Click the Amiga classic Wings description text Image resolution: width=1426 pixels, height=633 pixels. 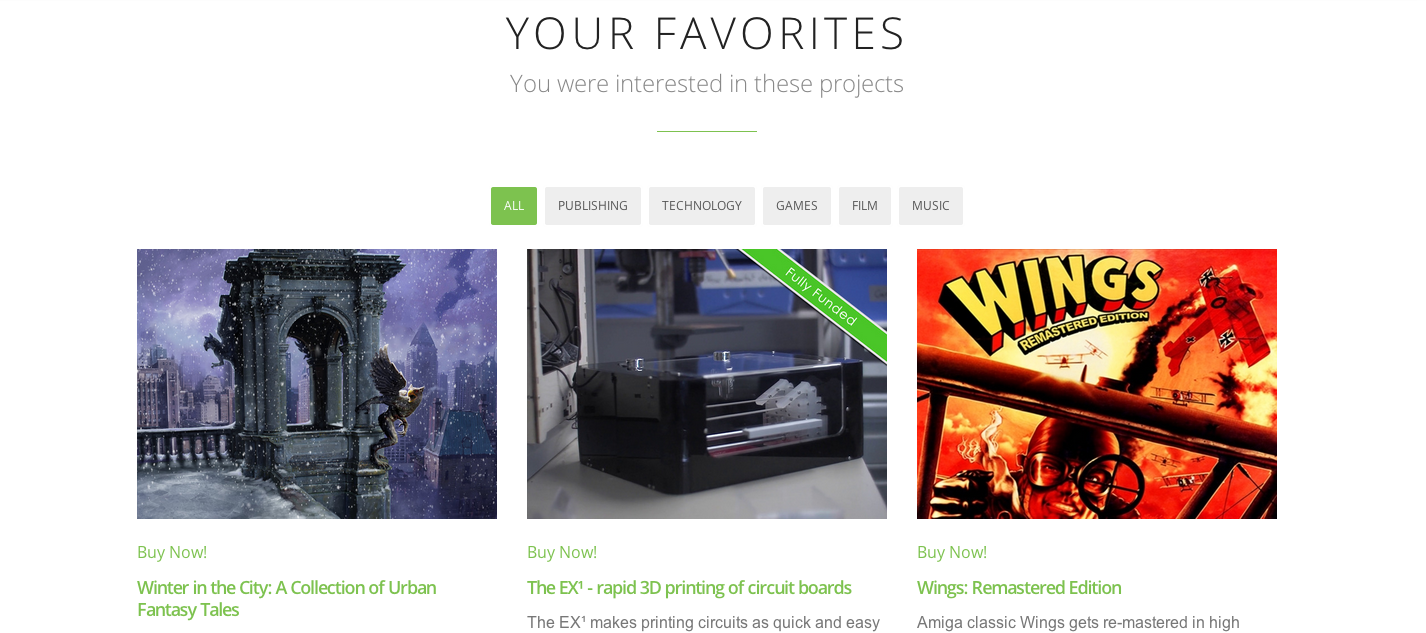[1078, 622]
